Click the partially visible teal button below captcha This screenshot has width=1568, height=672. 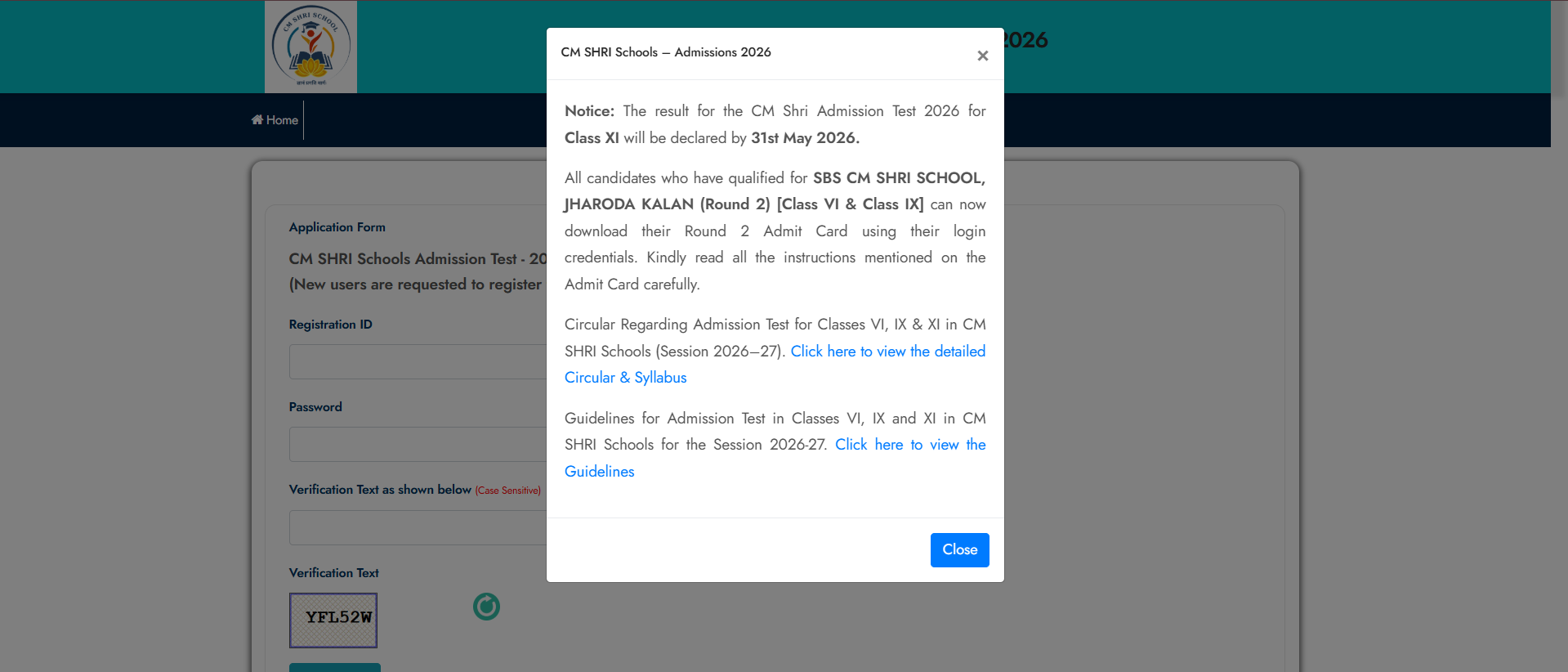pos(335,667)
